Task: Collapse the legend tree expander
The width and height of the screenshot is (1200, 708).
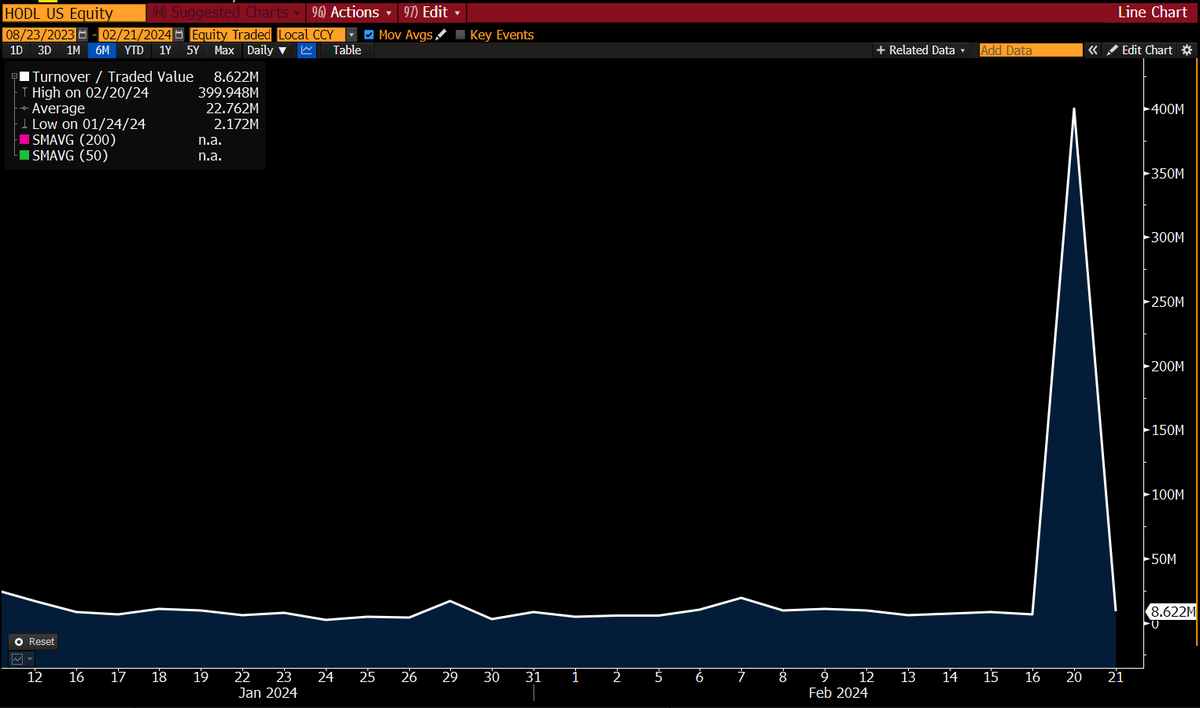Action: click(x=14, y=77)
